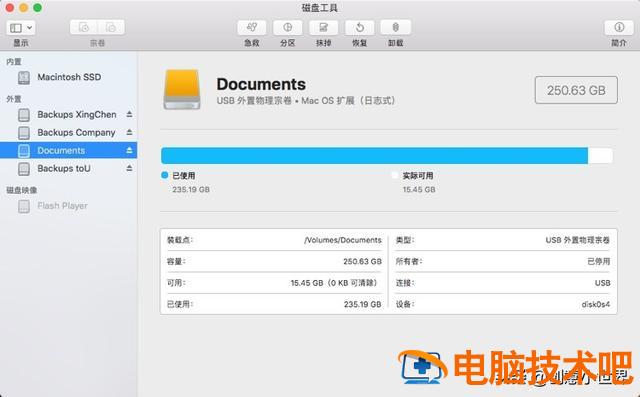Click the blue 已使用 legend dot
Screen dimensions: 640x397
coord(164,175)
